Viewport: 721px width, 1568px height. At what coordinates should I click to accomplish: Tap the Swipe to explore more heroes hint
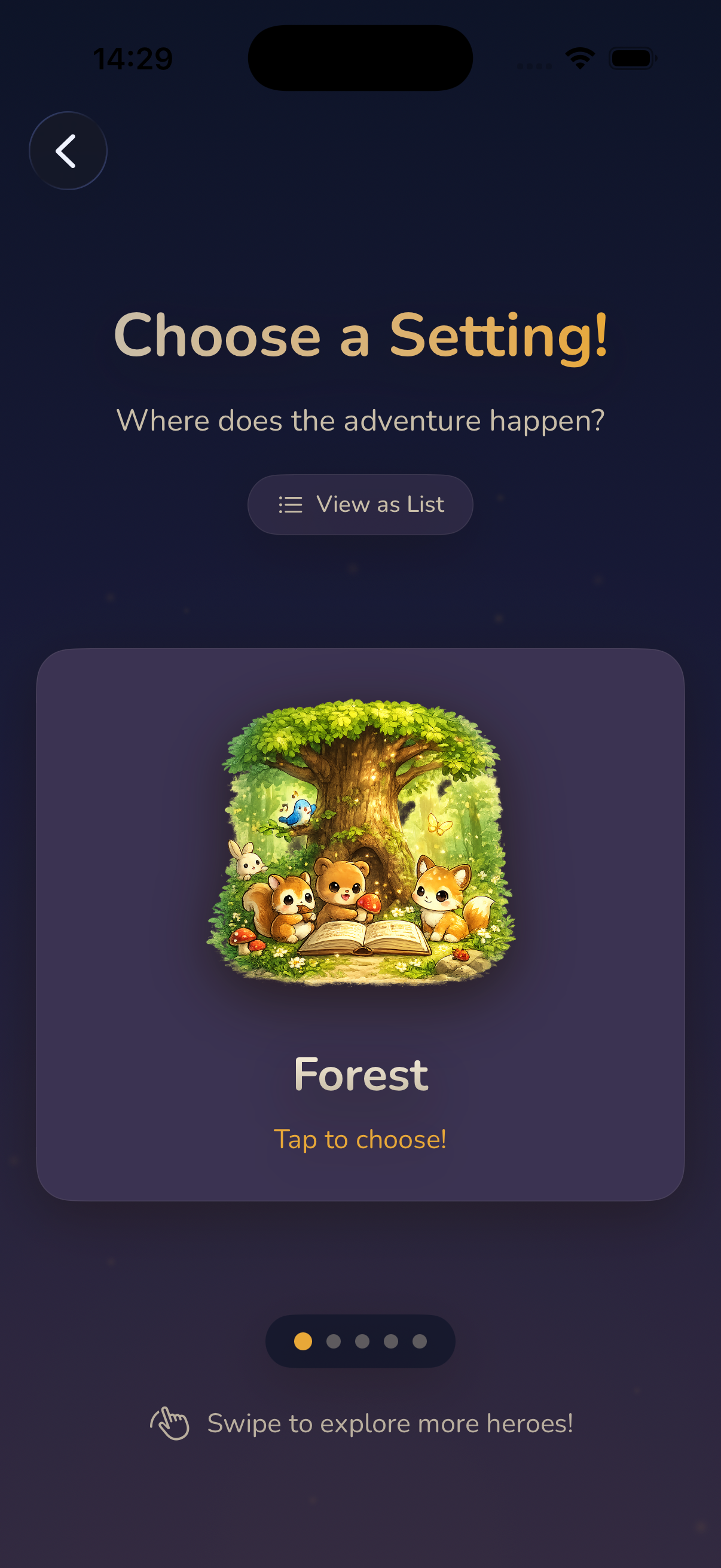pos(390,1424)
